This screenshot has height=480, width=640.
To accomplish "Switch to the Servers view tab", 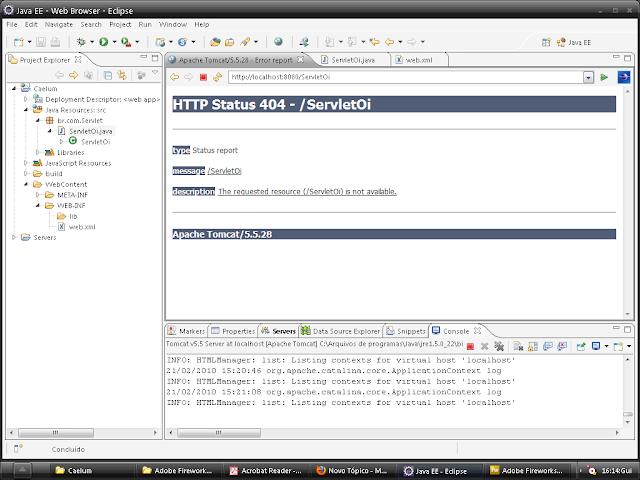I will coord(283,331).
